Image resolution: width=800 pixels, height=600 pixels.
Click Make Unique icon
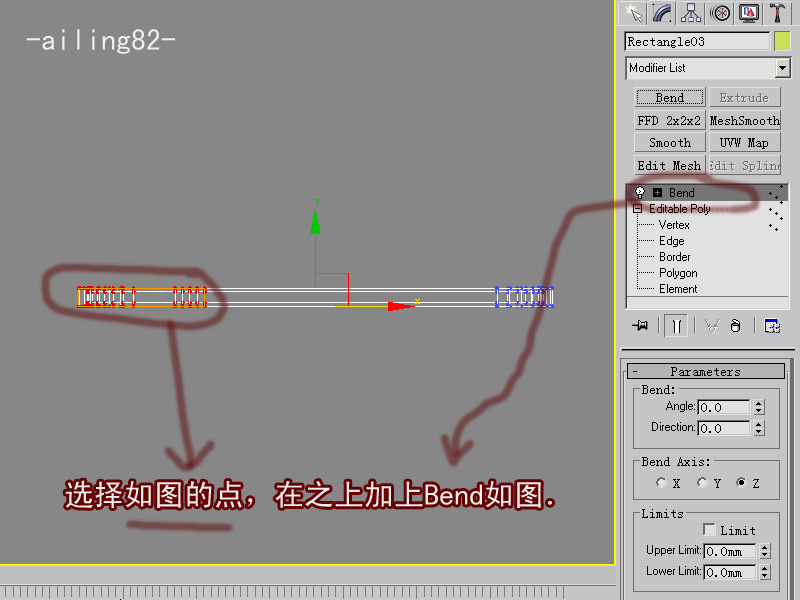tap(712, 326)
